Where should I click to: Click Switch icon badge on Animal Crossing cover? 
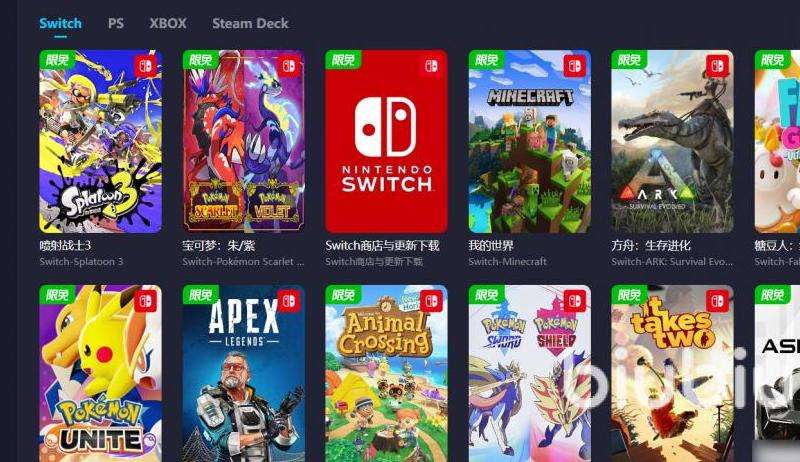(432, 301)
